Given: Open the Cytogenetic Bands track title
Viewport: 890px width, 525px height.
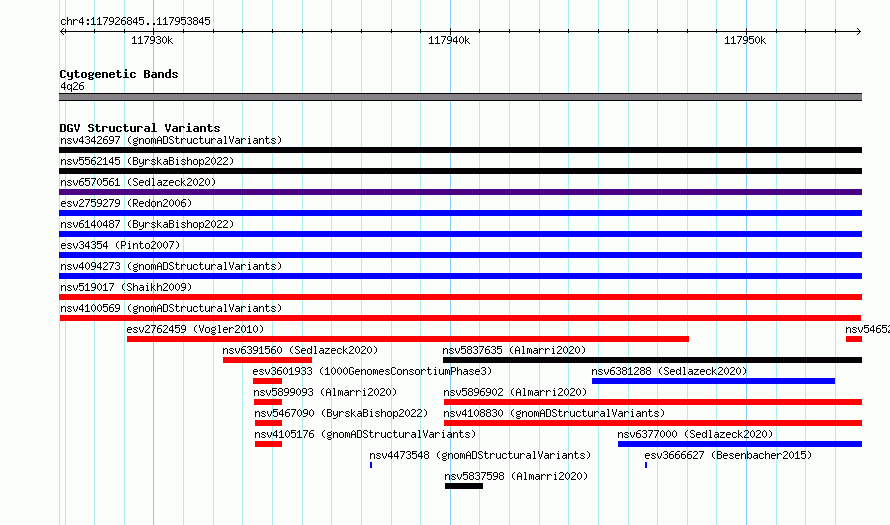Looking at the screenshot, I should [x=119, y=74].
